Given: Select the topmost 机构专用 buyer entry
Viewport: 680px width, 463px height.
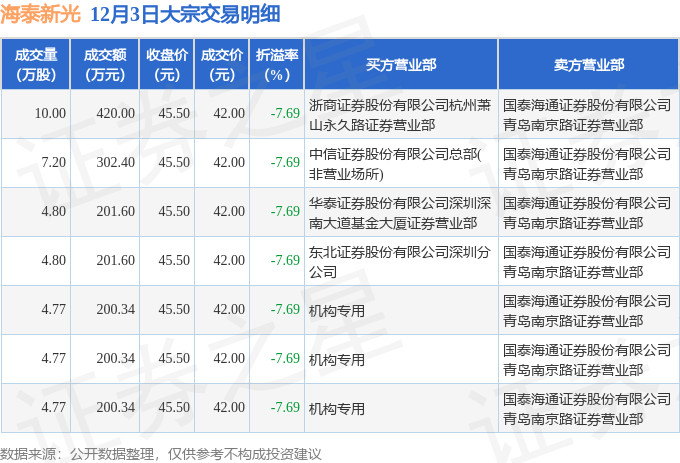Looking at the screenshot, I should (337, 310).
